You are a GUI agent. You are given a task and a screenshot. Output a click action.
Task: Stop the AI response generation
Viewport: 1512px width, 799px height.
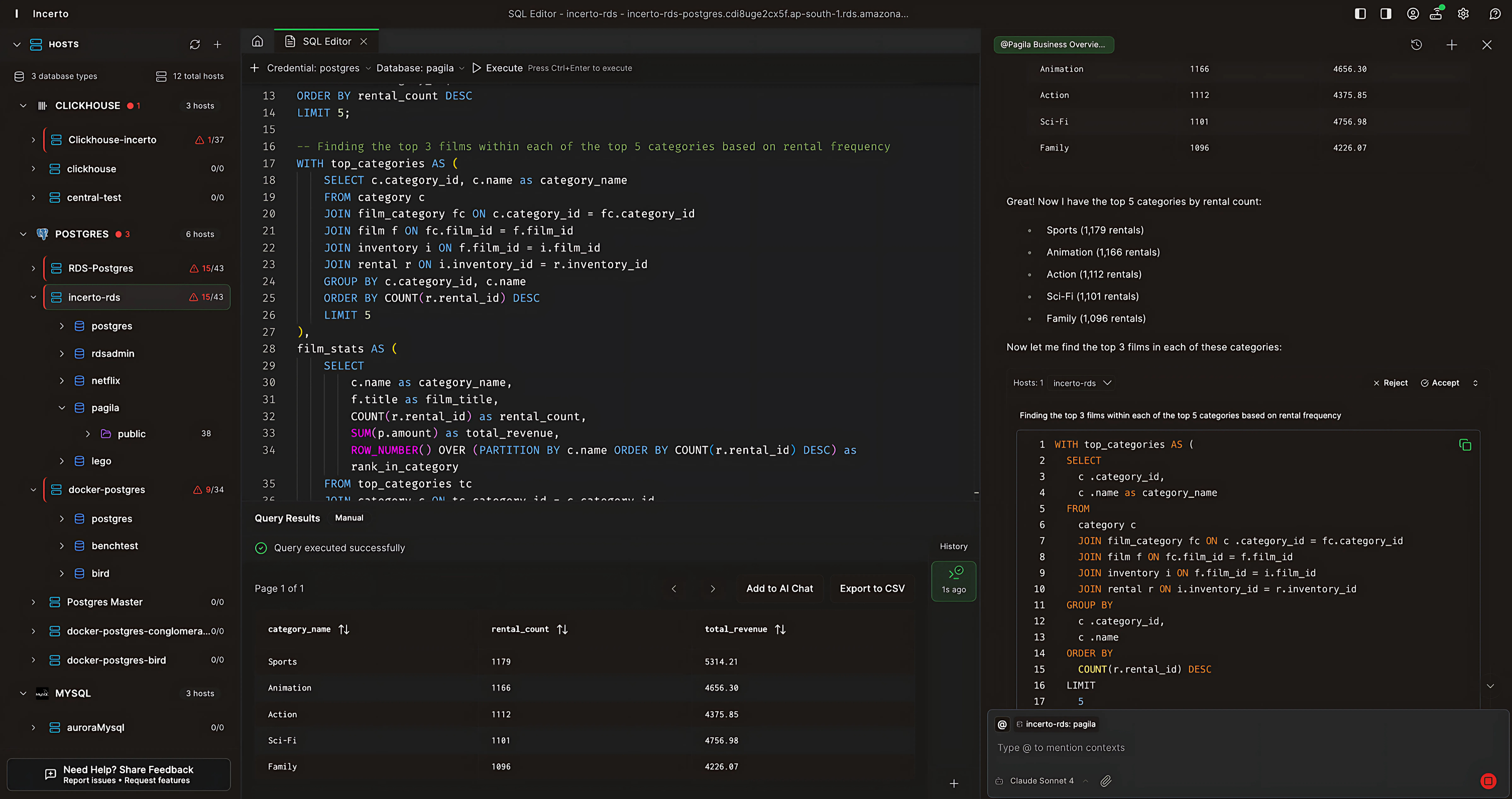(1488, 781)
